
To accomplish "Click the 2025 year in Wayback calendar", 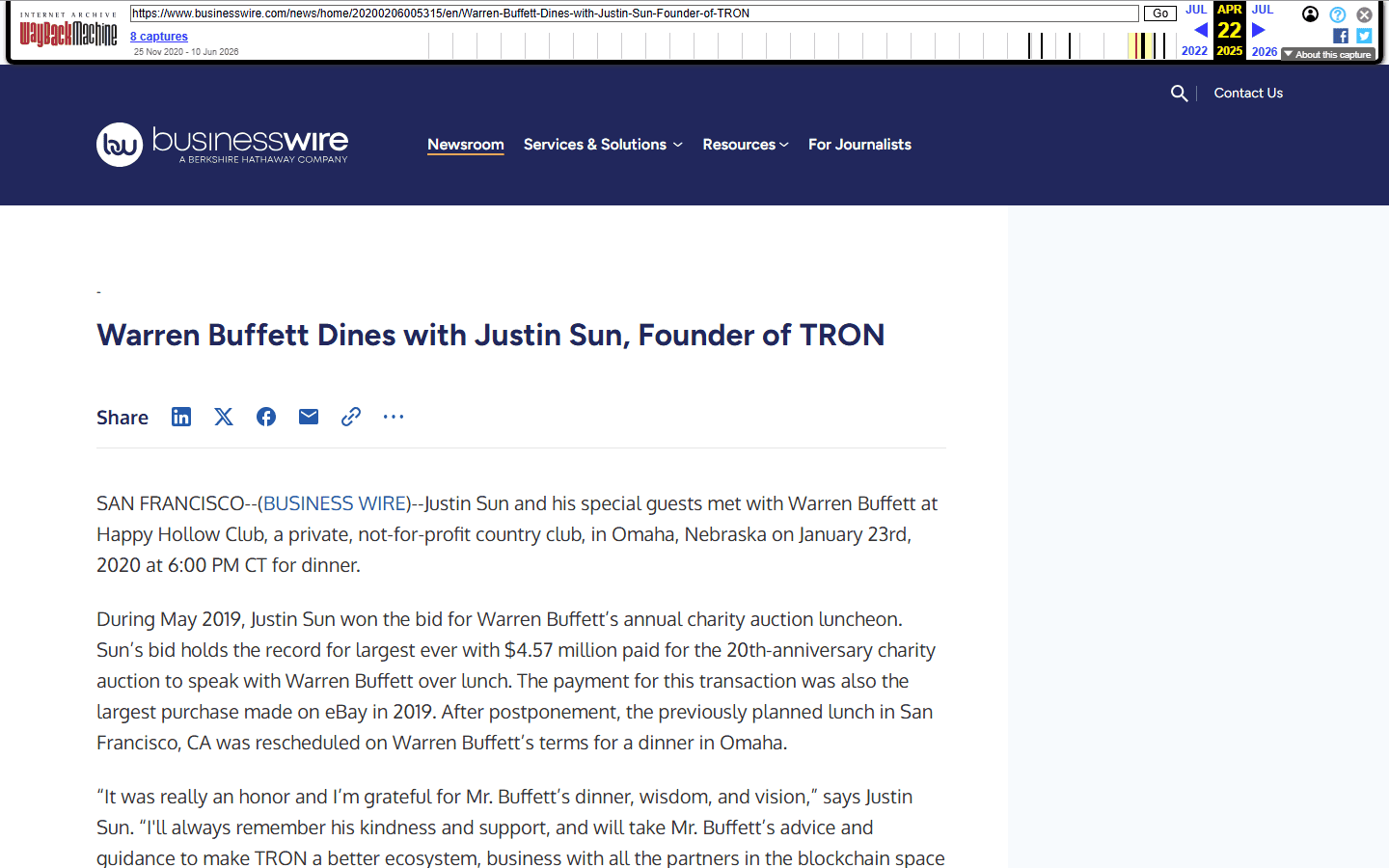I will click(x=1230, y=51).
